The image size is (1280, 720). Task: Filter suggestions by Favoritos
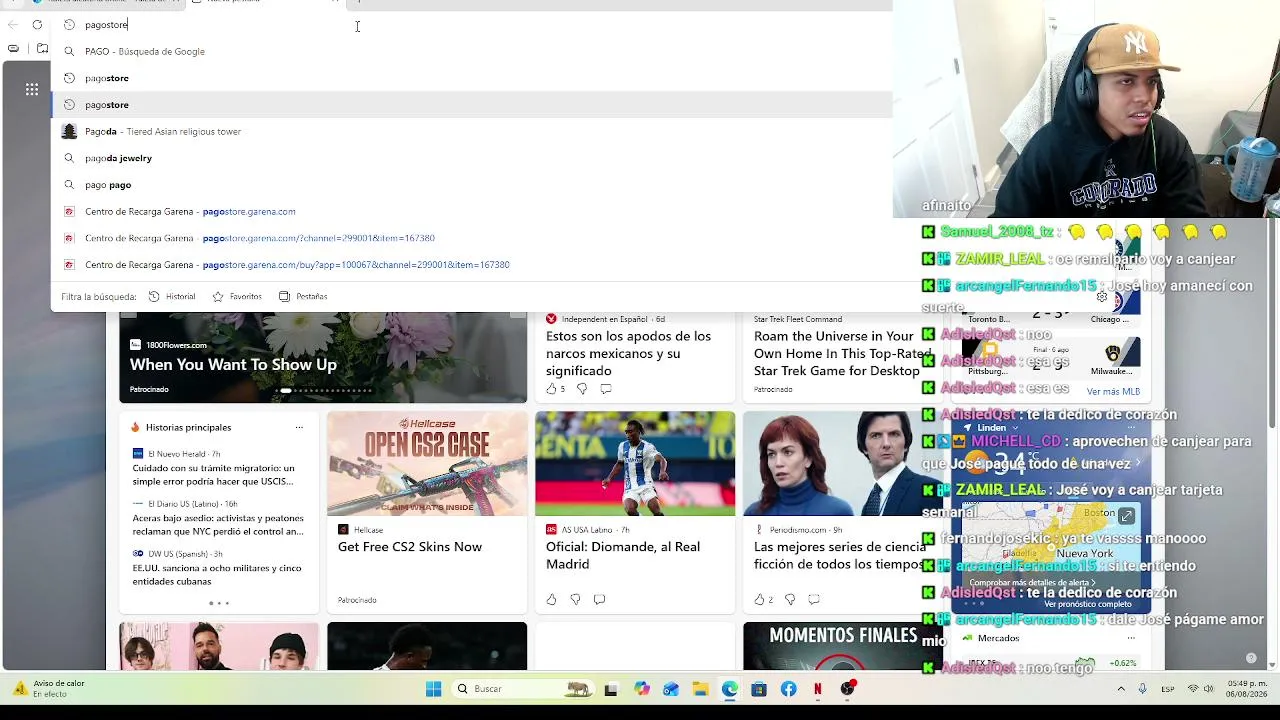(237, 297)
